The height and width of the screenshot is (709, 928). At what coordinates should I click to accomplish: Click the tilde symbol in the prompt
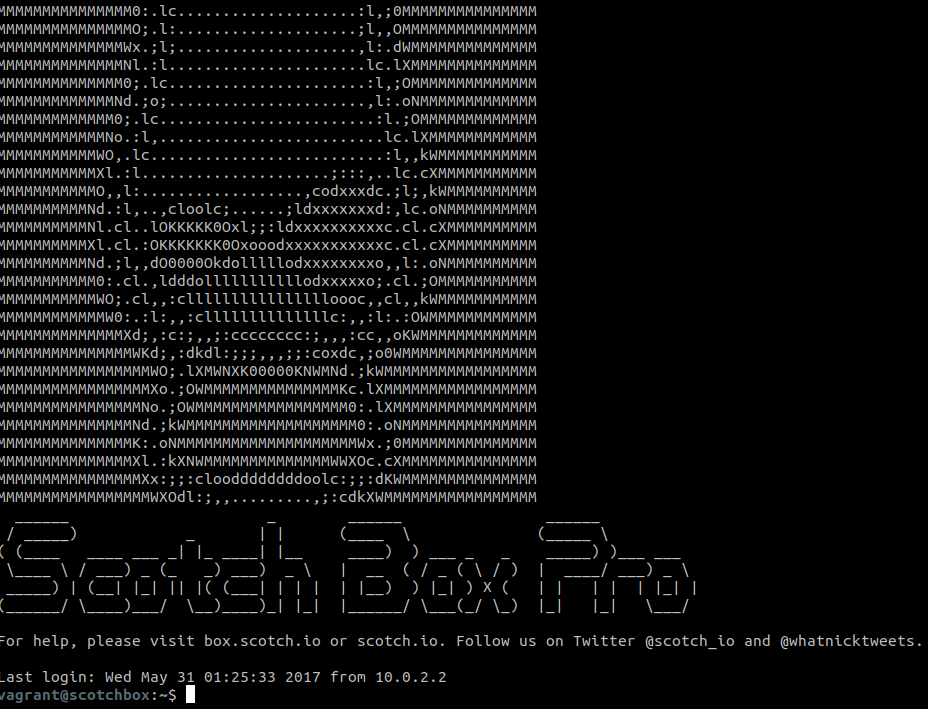pos(161,695)
